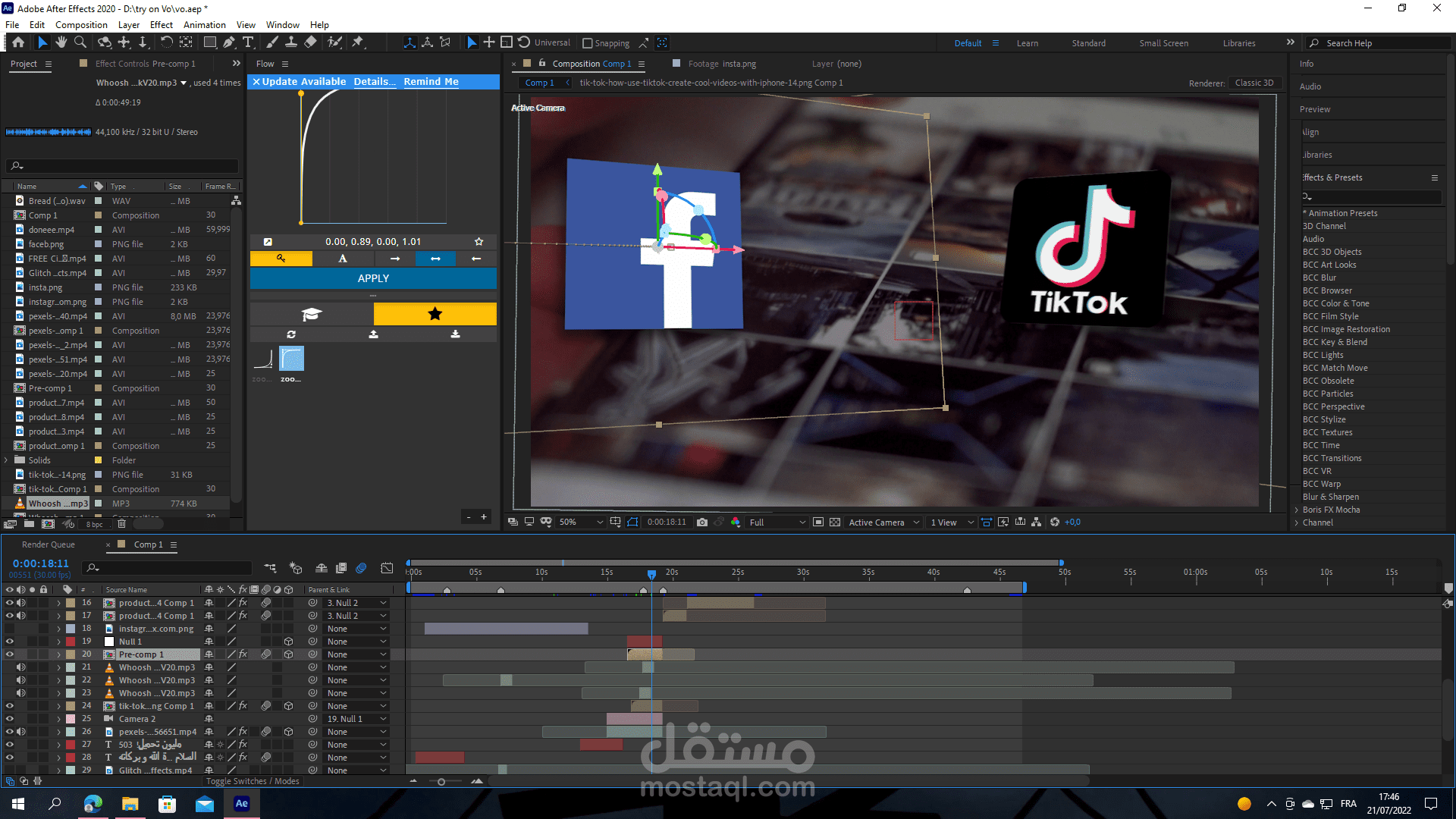Select the Puppet Pin tool
Viewport: 1456px width, 819px height.
click(358, 42)
